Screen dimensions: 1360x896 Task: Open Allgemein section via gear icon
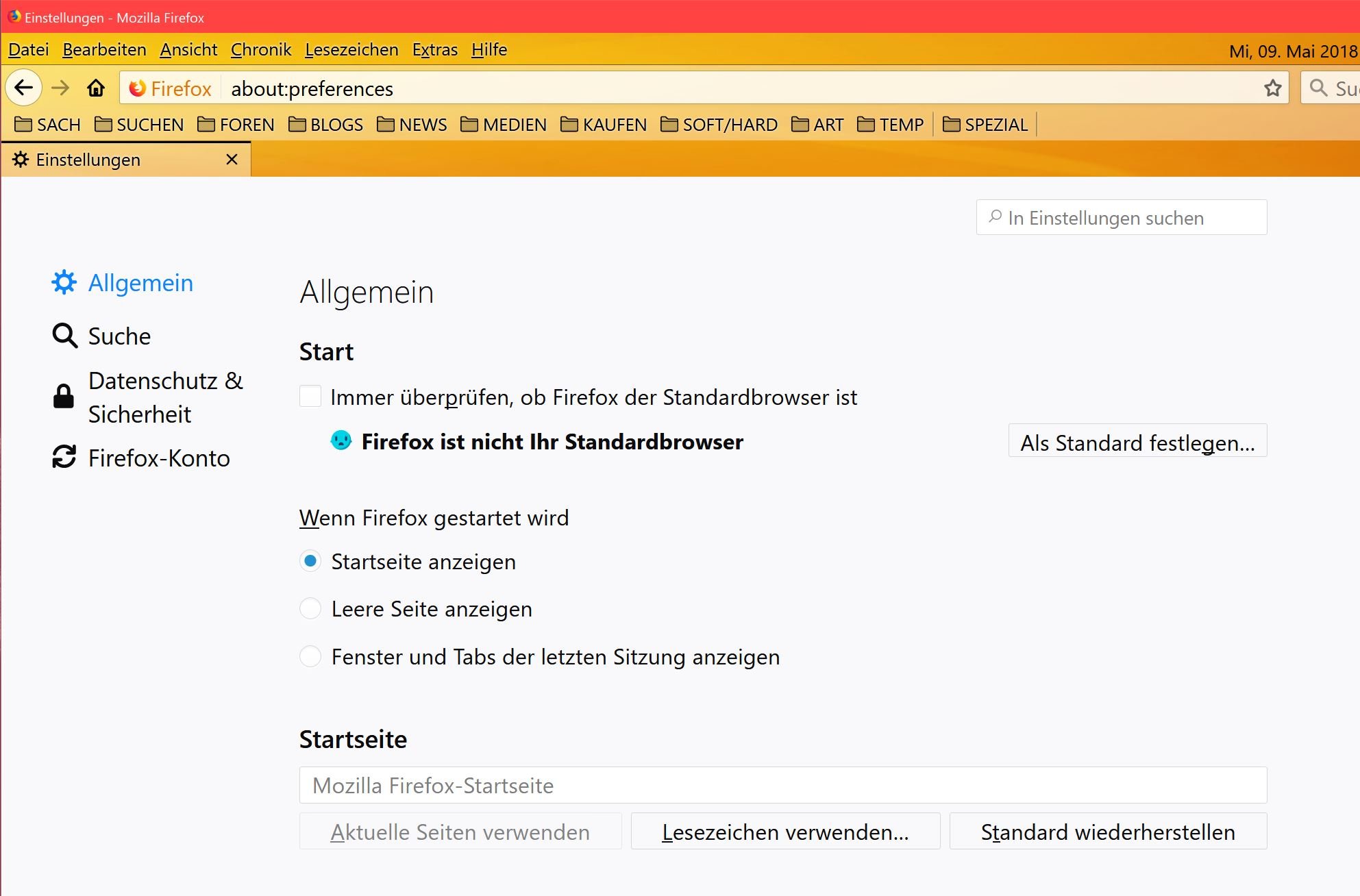click(x=64, y=282)
